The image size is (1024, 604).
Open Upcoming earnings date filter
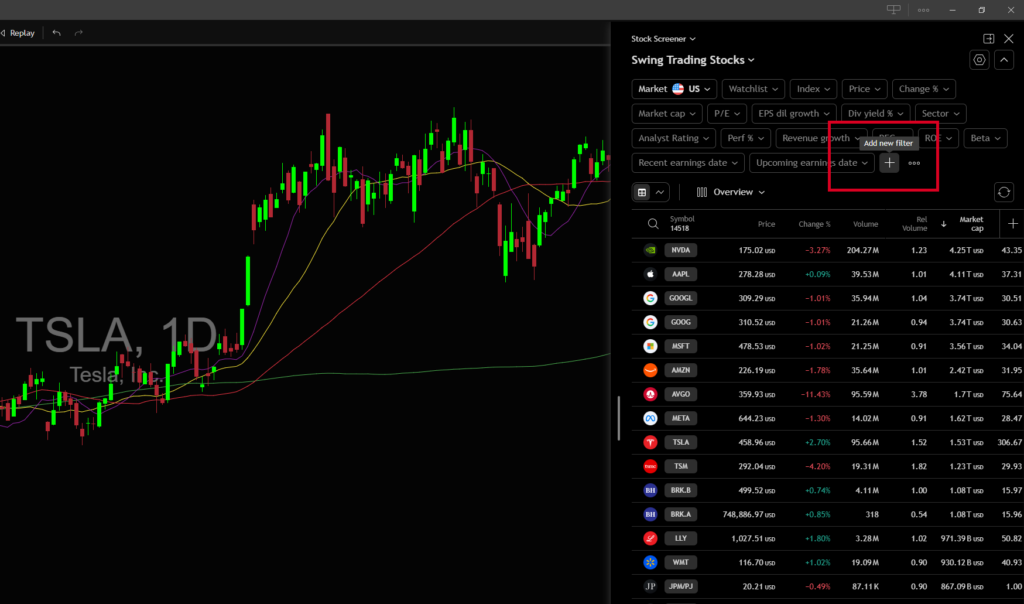click(812, 163)
